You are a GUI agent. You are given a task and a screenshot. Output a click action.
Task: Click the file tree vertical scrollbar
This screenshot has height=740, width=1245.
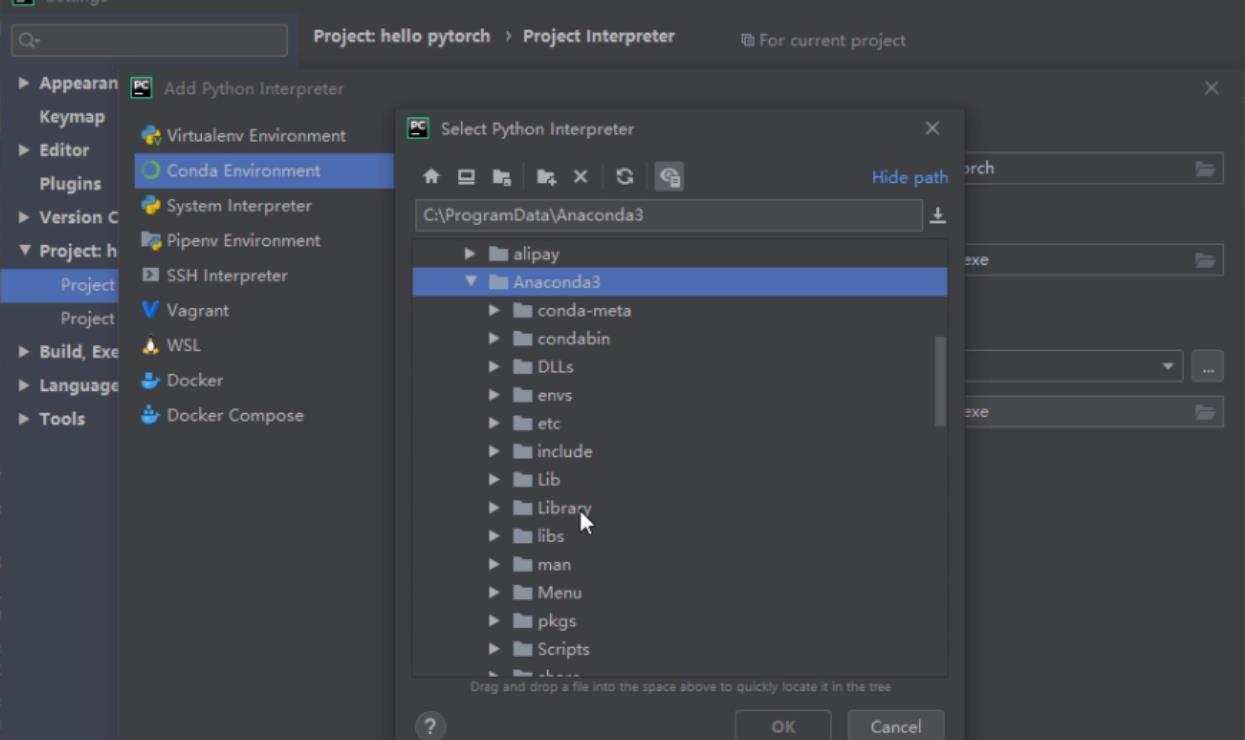coord(940,381)
